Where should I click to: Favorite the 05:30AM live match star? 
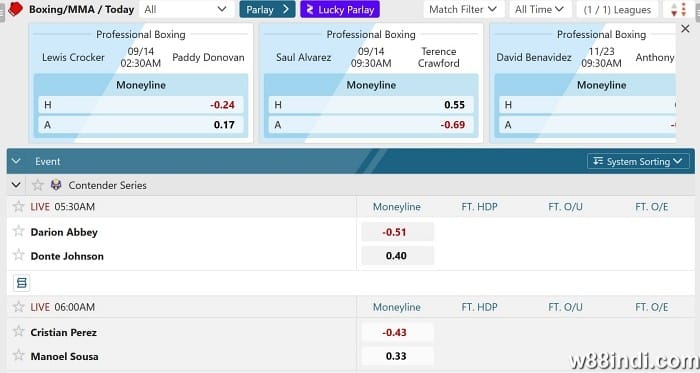(x=18, y=207)
